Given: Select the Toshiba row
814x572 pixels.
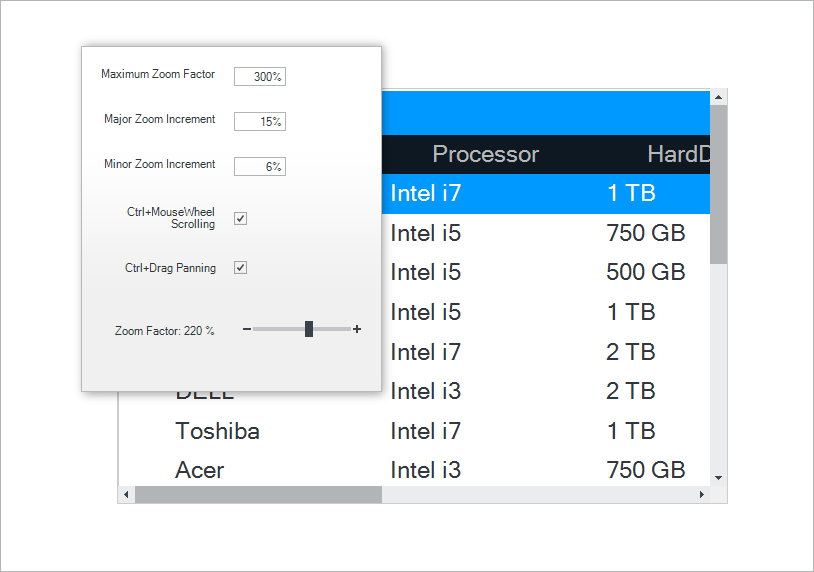Looking at the screenshot, I should pos(217,431).
